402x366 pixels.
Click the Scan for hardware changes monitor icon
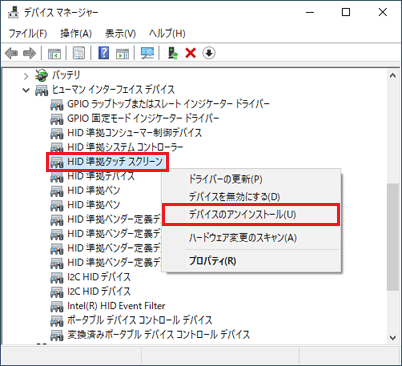[147, 53]
